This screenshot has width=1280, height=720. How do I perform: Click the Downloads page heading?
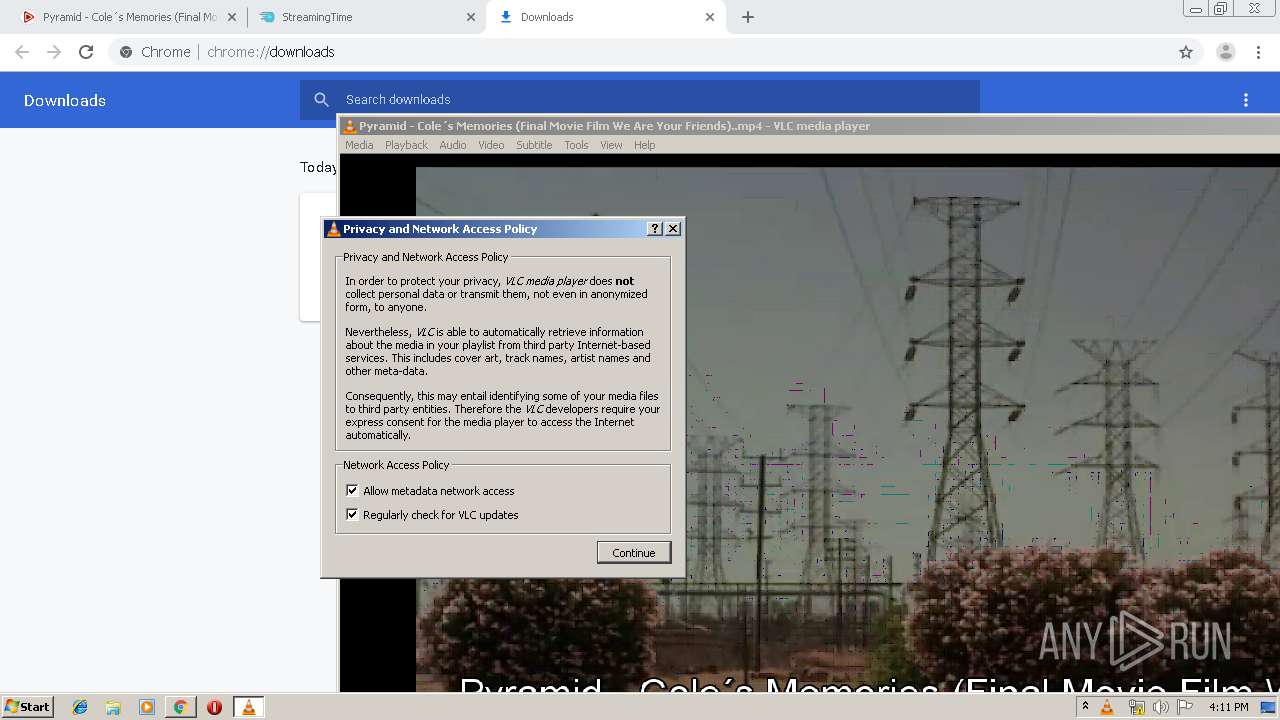65,100
